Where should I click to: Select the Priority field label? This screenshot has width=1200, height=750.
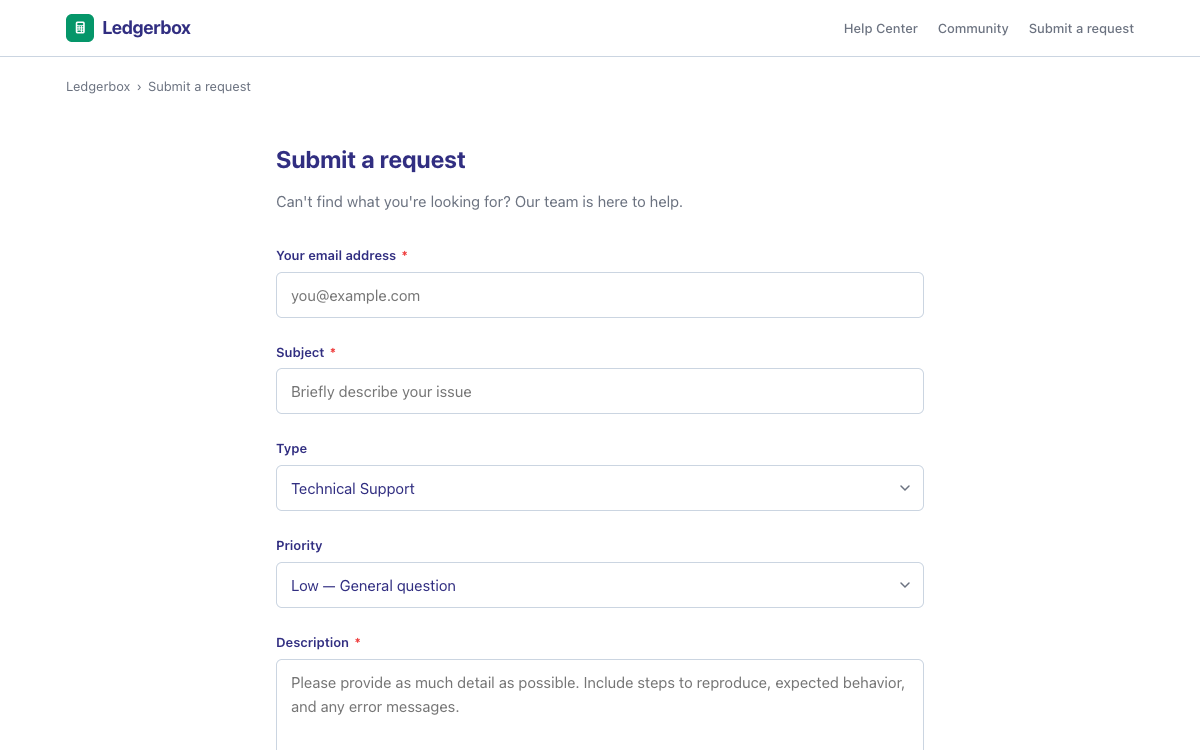coord(299,546)
